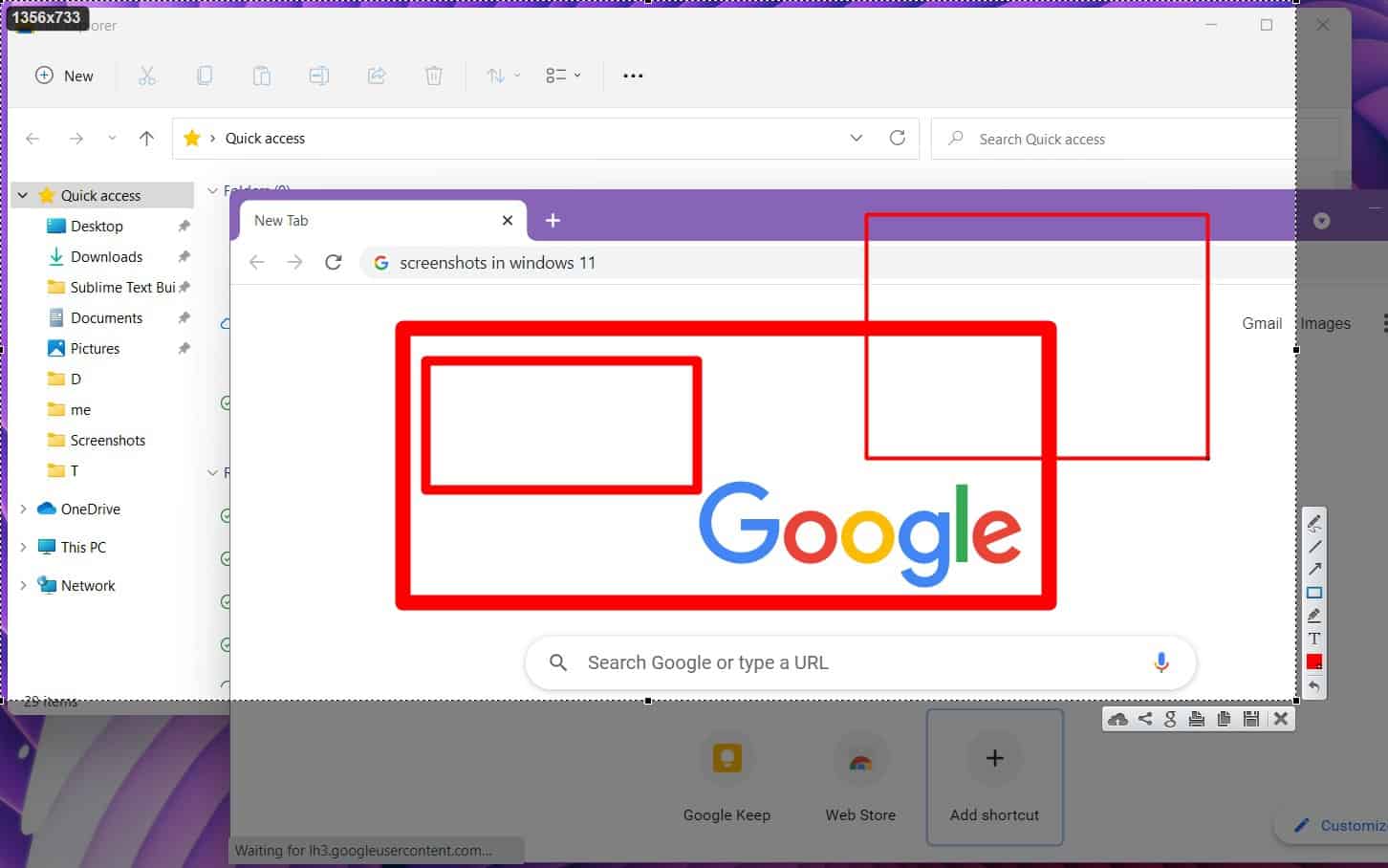The height and width of the screenshot is (868, 1388).
Task: Select the Marker highlighter tool
Action: point(1314,616)
